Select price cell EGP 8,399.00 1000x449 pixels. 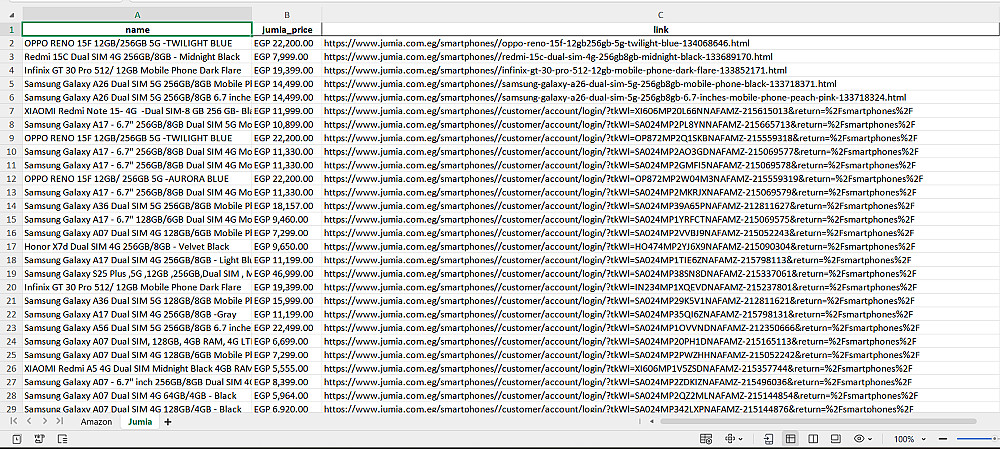[287, 381]
